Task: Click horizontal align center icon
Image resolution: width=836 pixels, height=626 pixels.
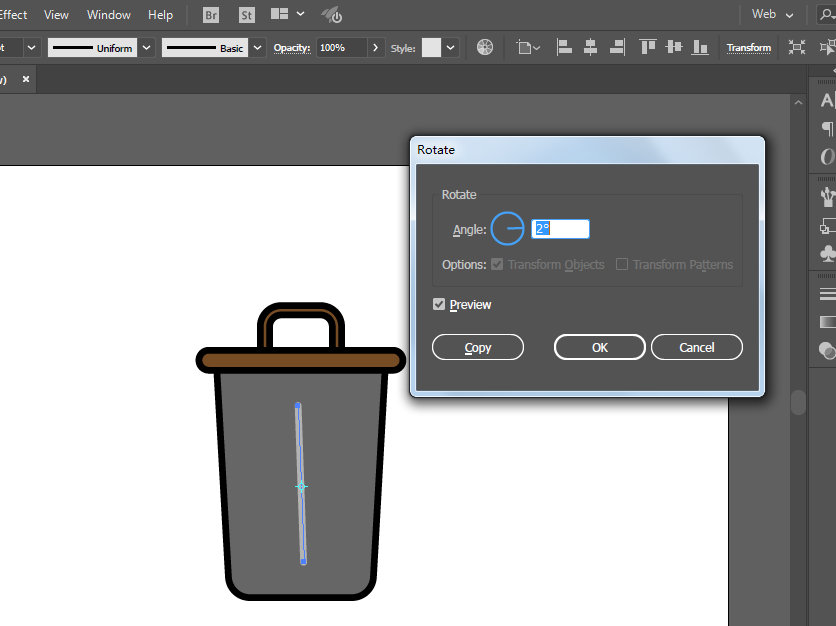Action: click(x=590, y=47)
